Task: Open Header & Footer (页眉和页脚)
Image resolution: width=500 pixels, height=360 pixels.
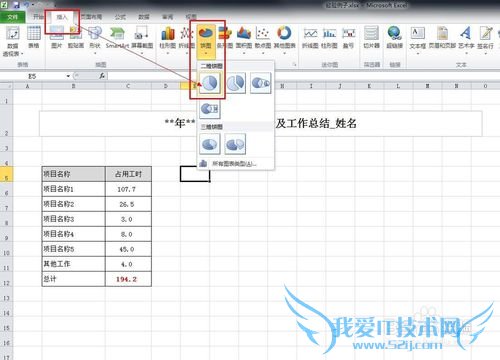Action: (x=442, y=37)
